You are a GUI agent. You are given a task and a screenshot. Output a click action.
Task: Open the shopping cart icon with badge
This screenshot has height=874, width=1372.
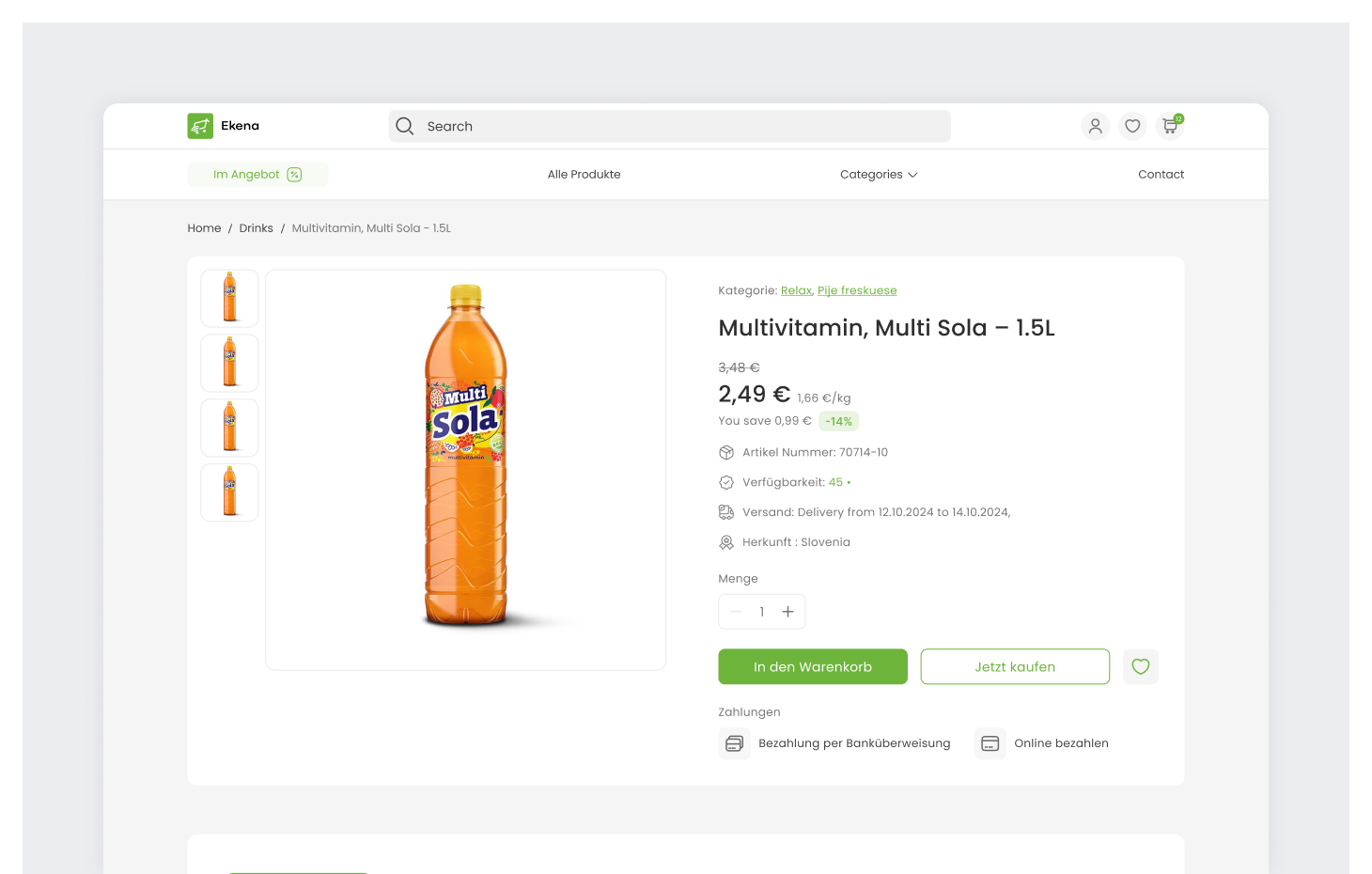1168,125
